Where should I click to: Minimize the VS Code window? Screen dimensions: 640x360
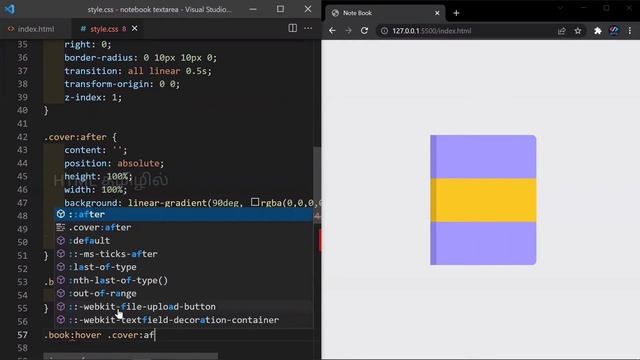[x=253, y=9]
